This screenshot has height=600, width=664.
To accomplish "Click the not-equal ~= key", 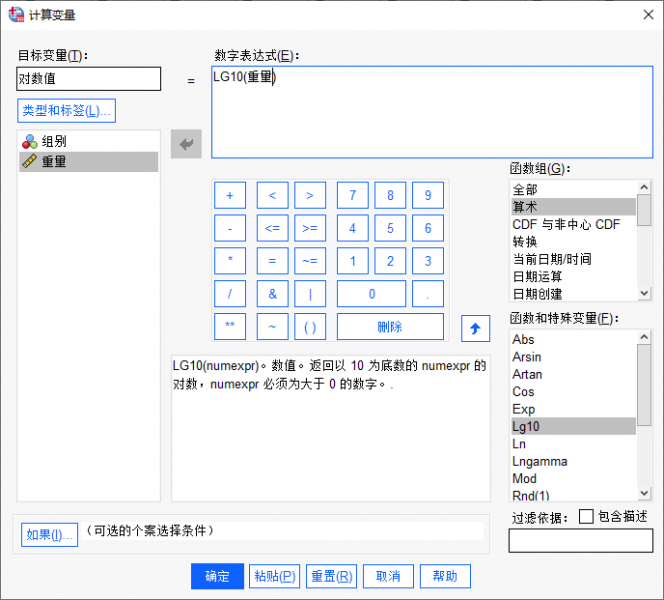I will (310, 261).
